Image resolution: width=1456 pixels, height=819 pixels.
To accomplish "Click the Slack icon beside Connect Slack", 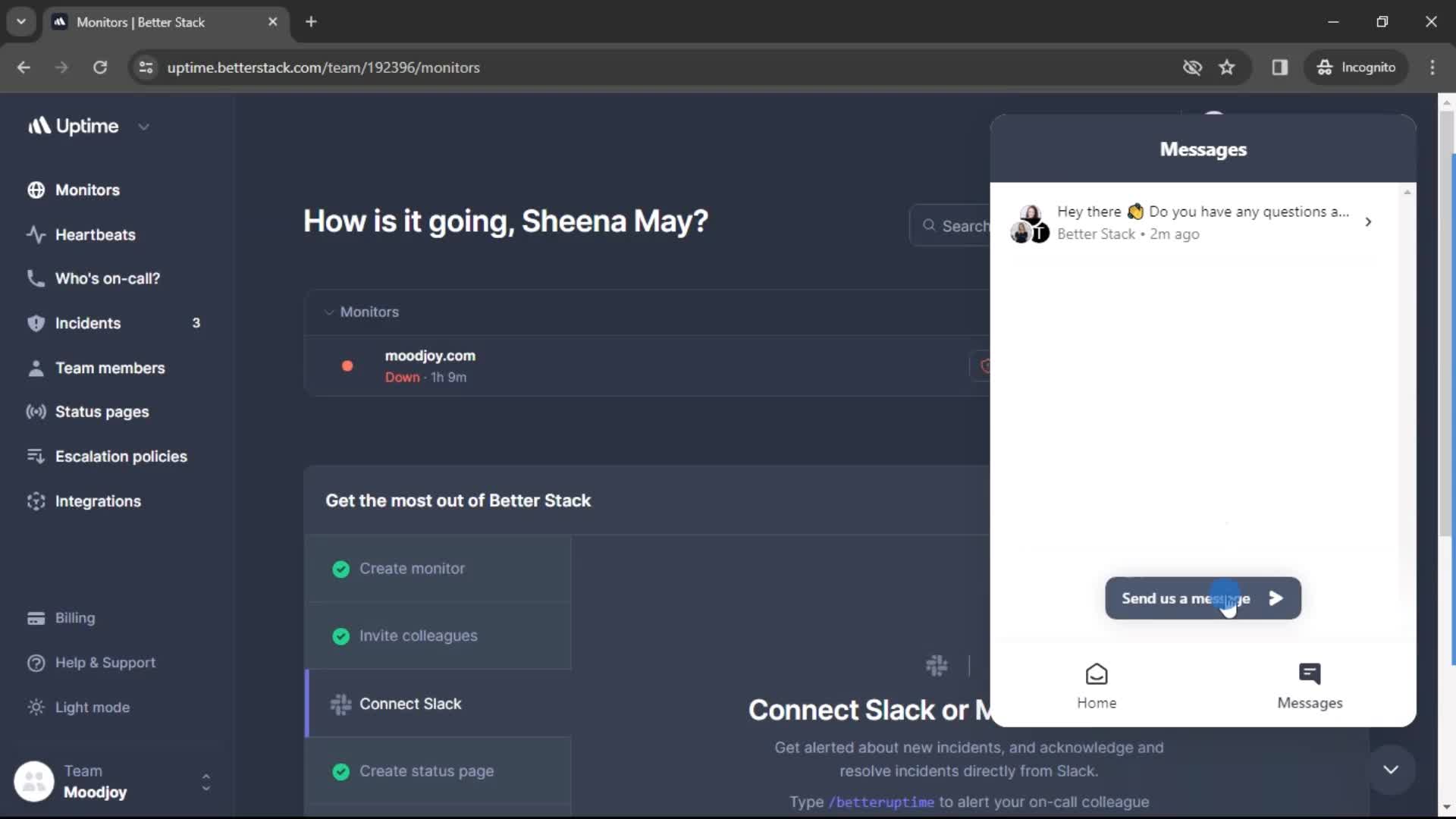I will [340, 704].
